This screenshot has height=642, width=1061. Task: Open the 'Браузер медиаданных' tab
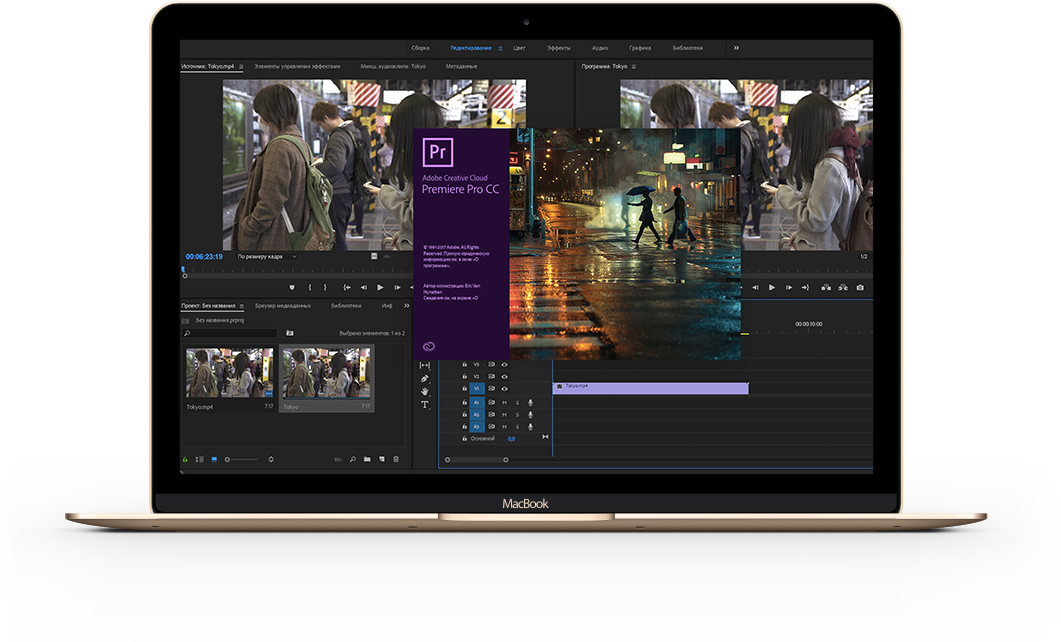283,306
